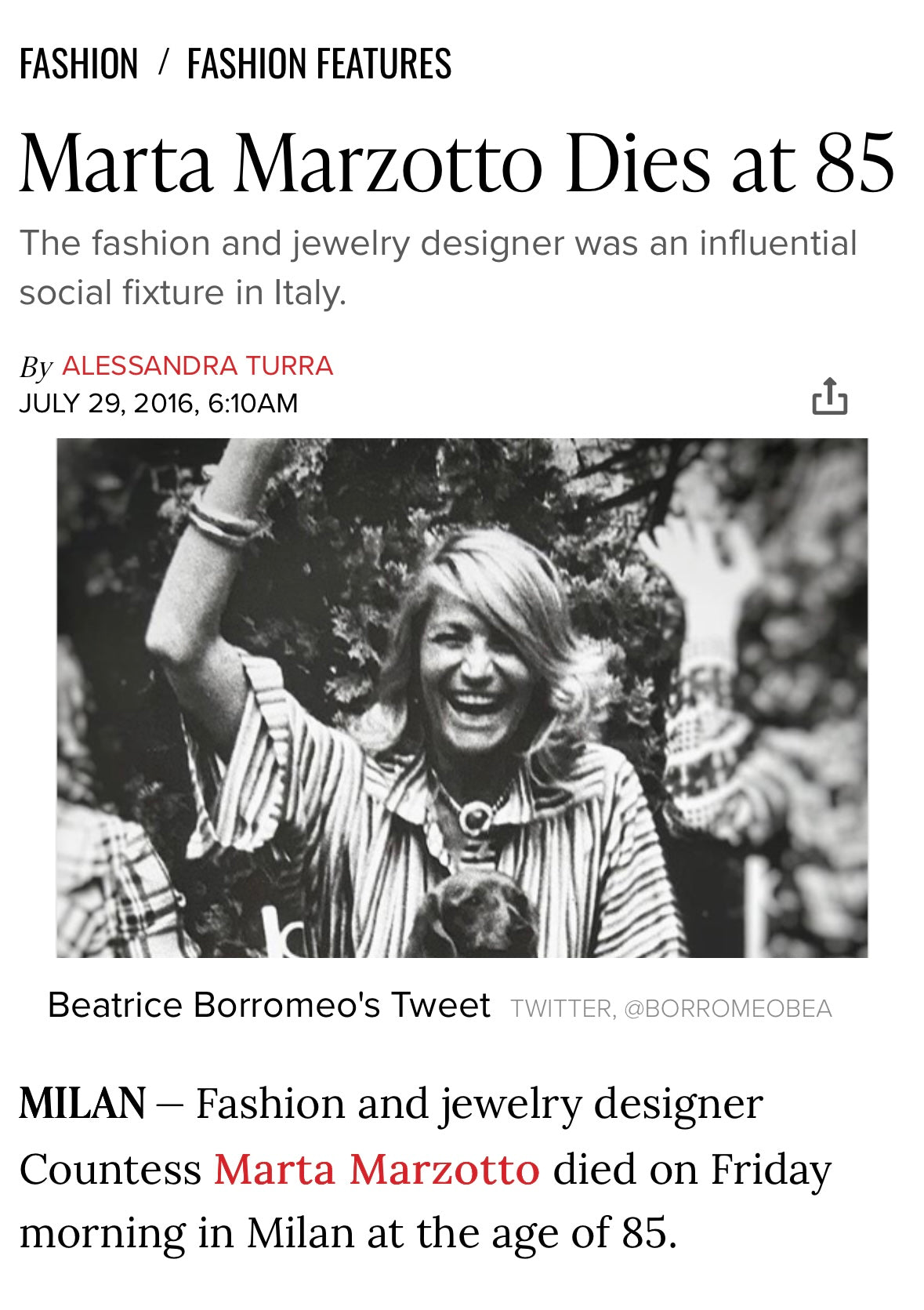924x1310 pixels.
Task: Click the subheading about influential social fixture
Action: coord(438,267)
